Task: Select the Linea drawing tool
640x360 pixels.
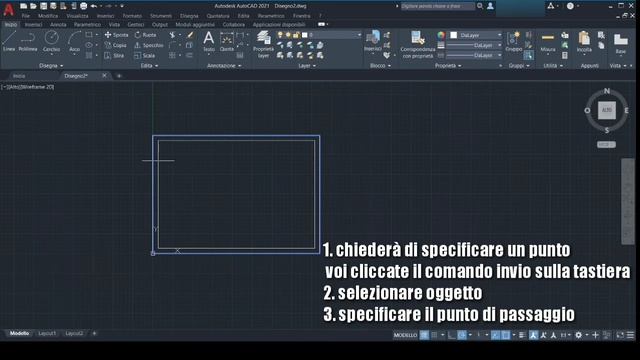Action: point(9,41)
